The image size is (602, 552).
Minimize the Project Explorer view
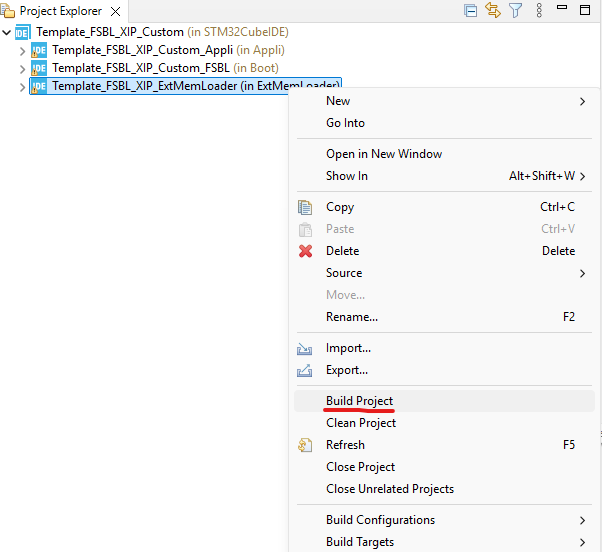(562, 7)
